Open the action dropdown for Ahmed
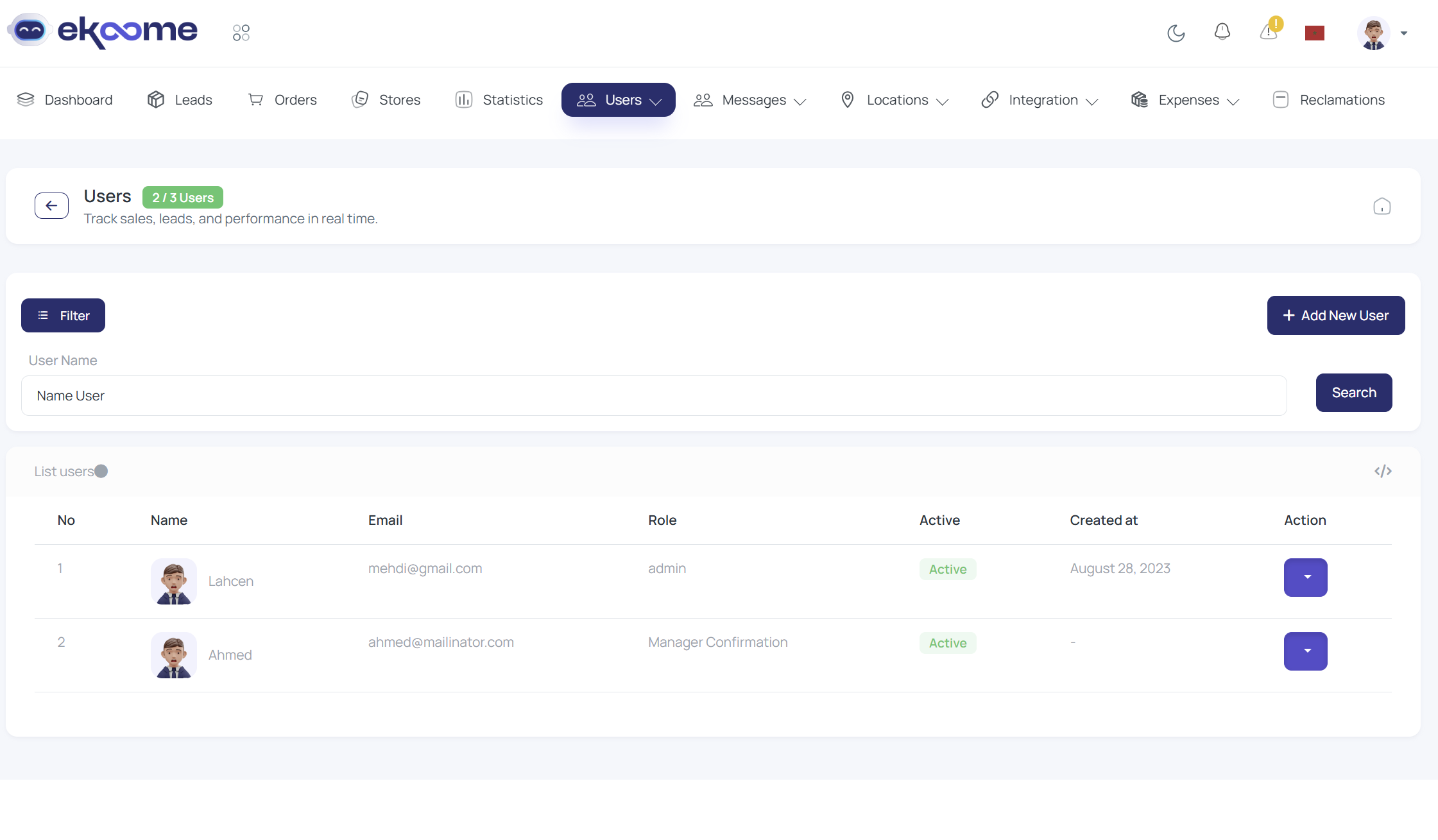Viewport: 1438px width, 840px height. click(x=1305, y=651)
